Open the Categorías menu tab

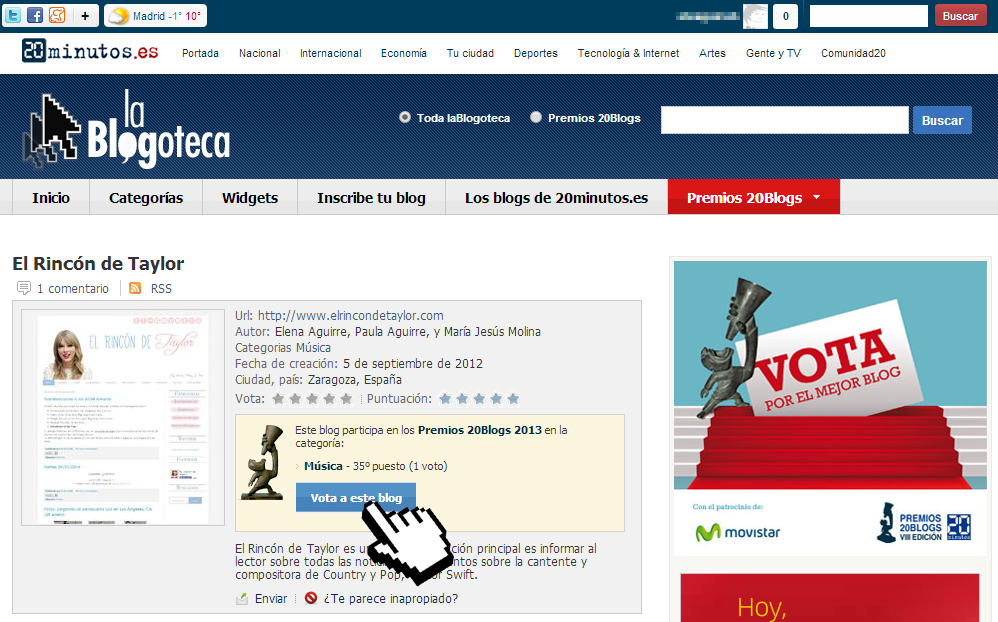pos(146,198)
